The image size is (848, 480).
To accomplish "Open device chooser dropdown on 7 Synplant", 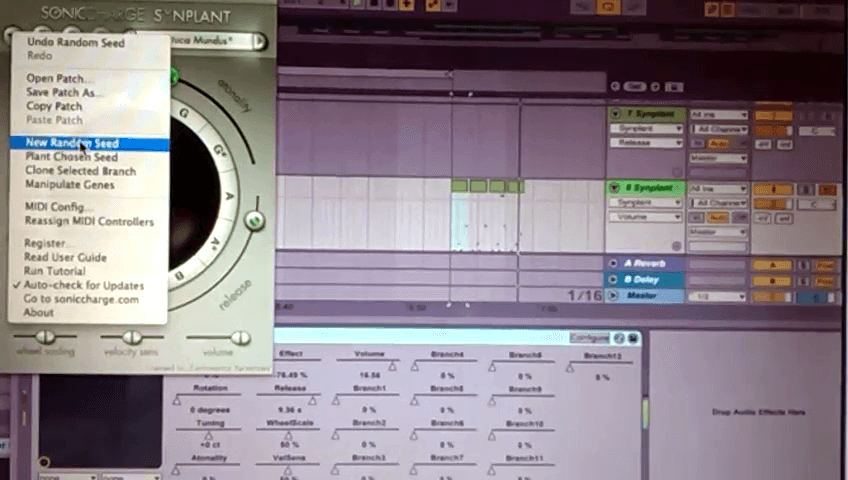I will pos(646,129).
